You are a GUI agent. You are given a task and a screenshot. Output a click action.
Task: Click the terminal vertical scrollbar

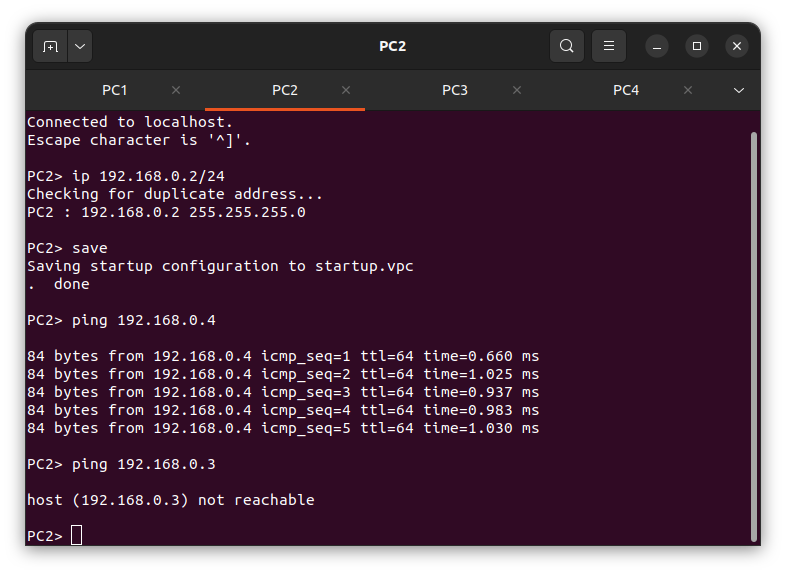point(754,337)
